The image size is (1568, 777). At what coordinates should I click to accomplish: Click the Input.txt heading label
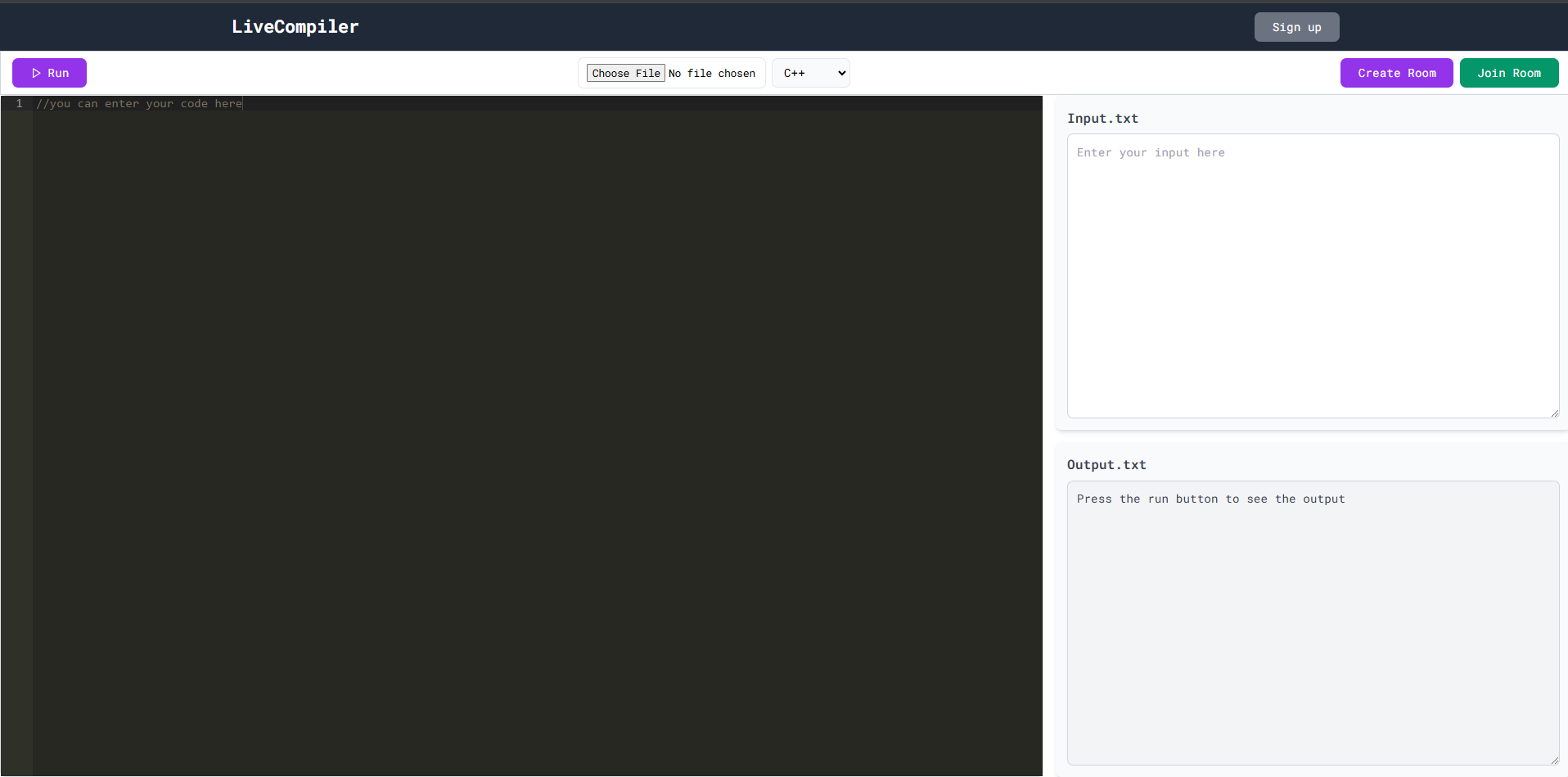click(x=1102, y=119)
